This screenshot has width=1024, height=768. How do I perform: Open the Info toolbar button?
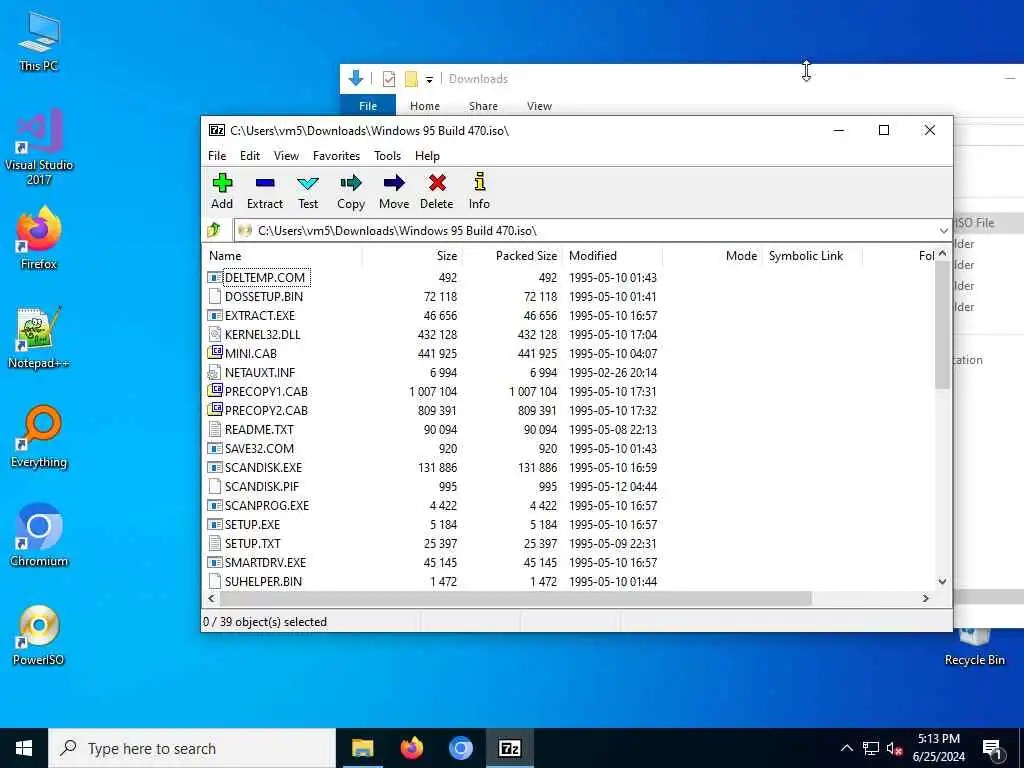[479, 191]
